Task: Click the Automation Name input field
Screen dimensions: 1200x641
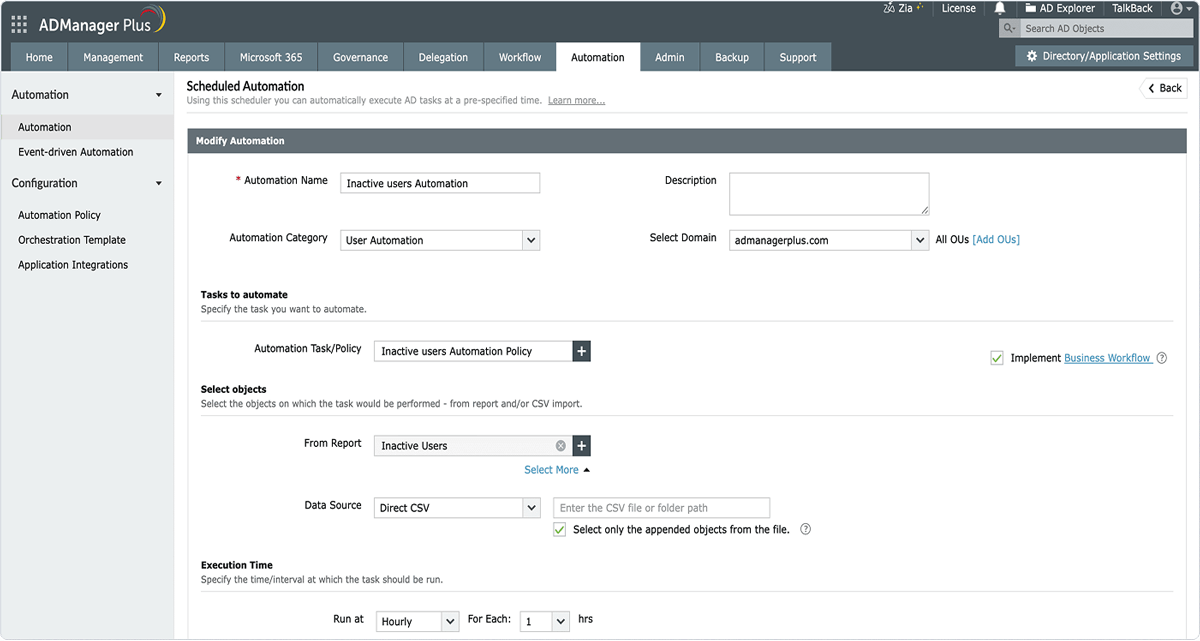Action: point(440,183)
